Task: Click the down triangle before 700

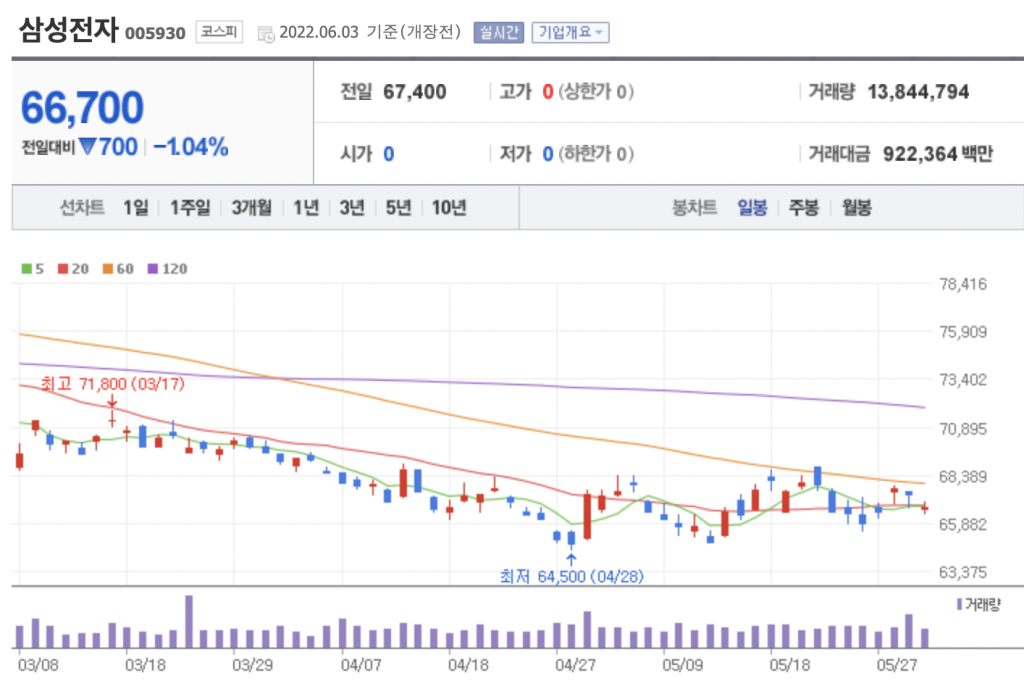Action: coord(87,147)
